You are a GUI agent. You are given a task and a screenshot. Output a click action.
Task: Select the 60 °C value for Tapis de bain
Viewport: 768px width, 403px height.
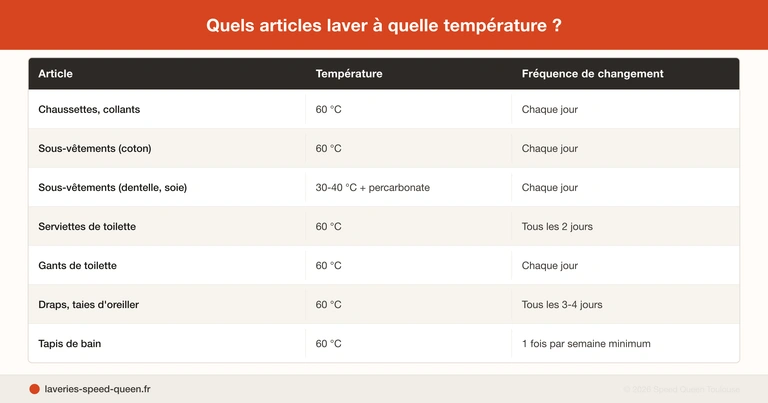click(329, 344)
